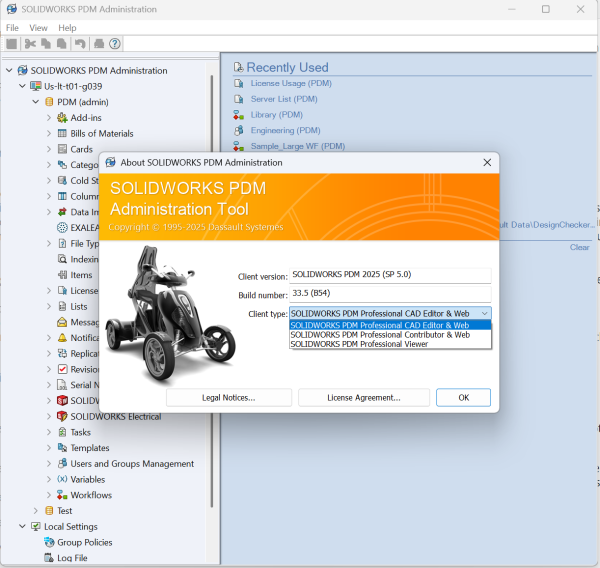This screenshot has height=568, width=600.
Task: Open the Help question mark toolbar icon
Action: click(x=115, y=44)
